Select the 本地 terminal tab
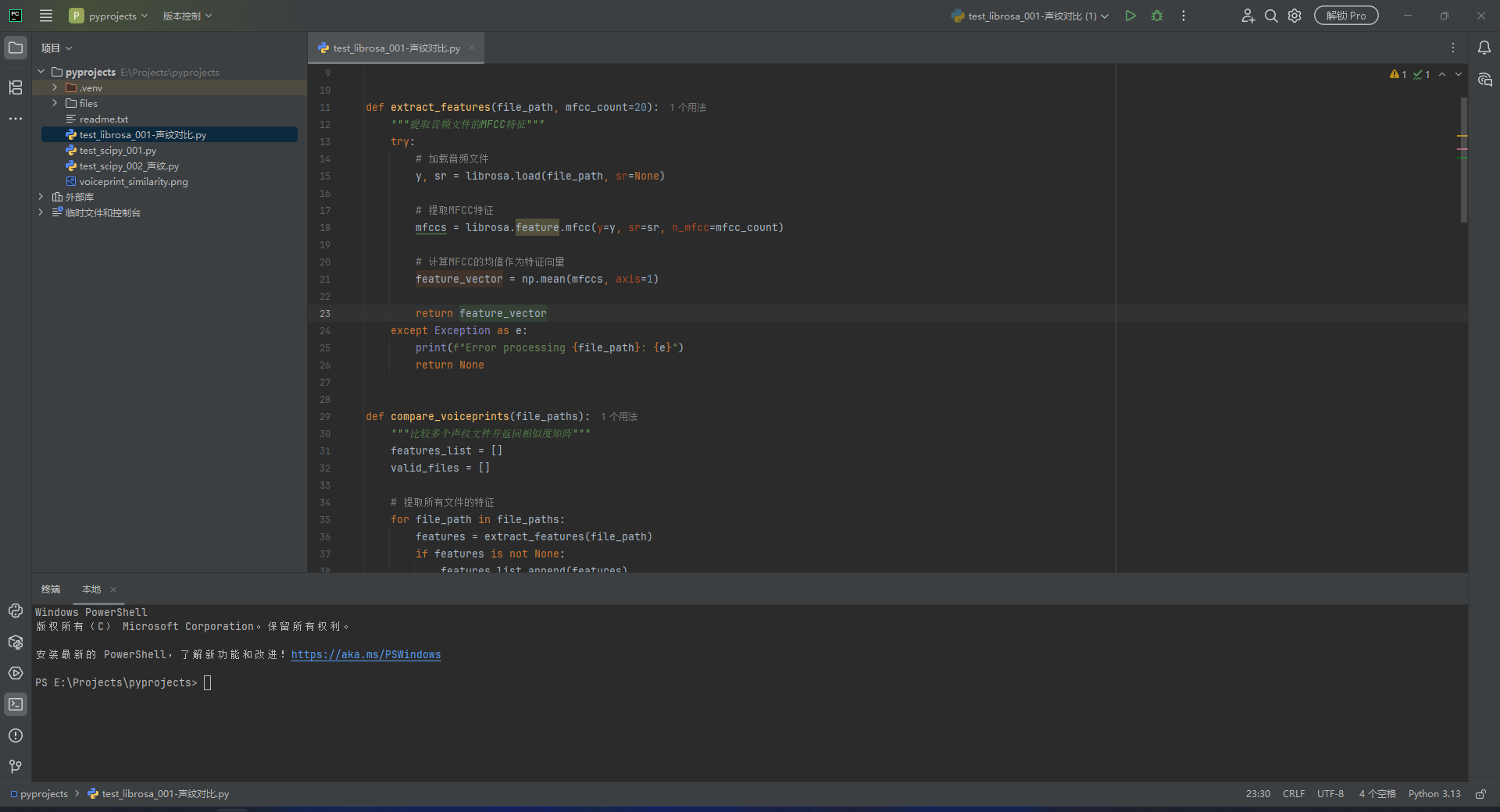Viewport: 1500px width, 812px height. point(91,589)
